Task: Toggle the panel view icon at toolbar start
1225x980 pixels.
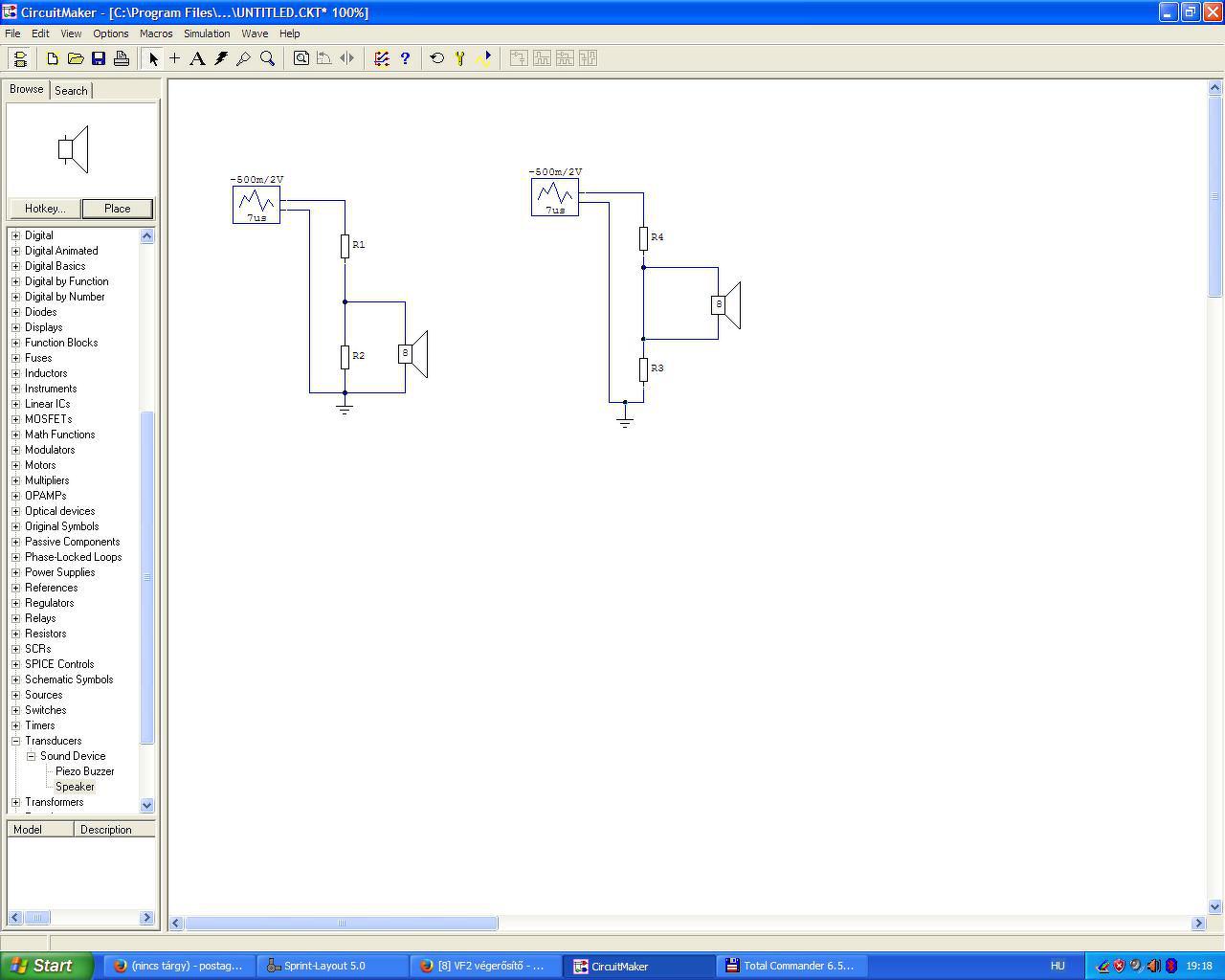Action: click(x=20, y=58)
